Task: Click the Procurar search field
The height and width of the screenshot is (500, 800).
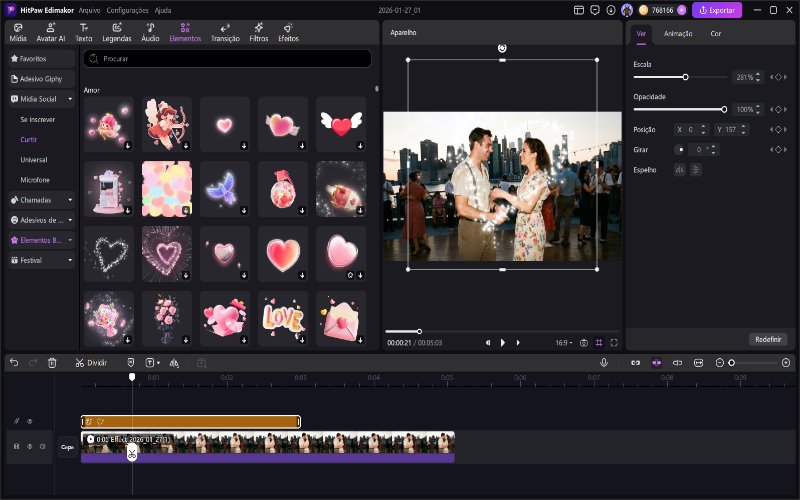Action: tap(228, 59)
